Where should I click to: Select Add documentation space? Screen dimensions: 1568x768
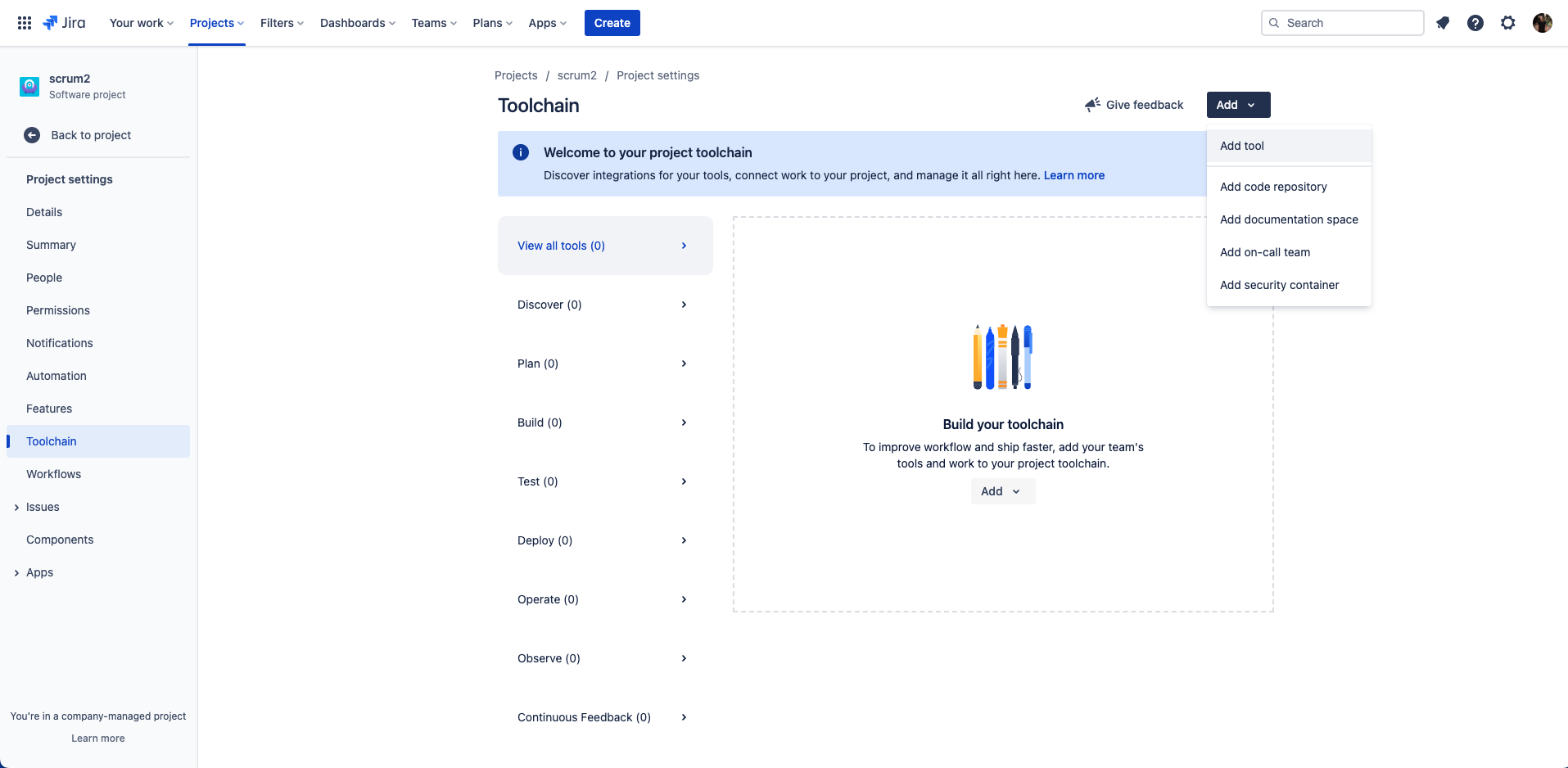coord(1289,219)
